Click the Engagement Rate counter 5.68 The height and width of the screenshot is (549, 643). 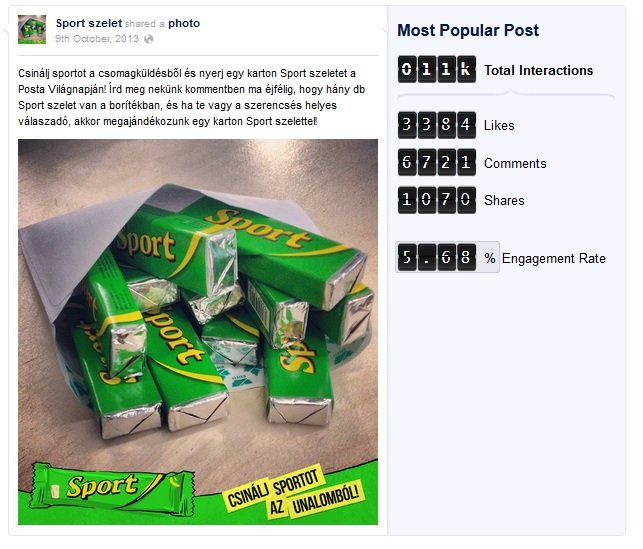(436, 257)
